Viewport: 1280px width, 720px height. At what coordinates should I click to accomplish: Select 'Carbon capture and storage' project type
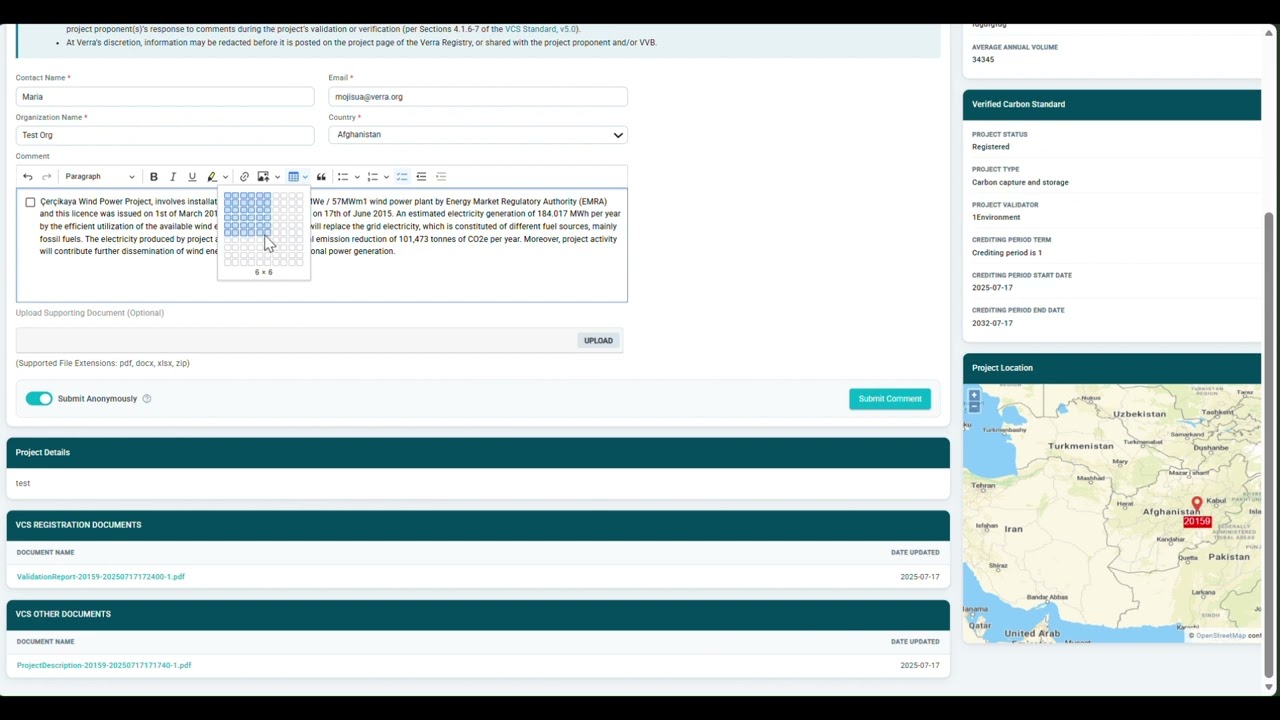[1020, 182]
